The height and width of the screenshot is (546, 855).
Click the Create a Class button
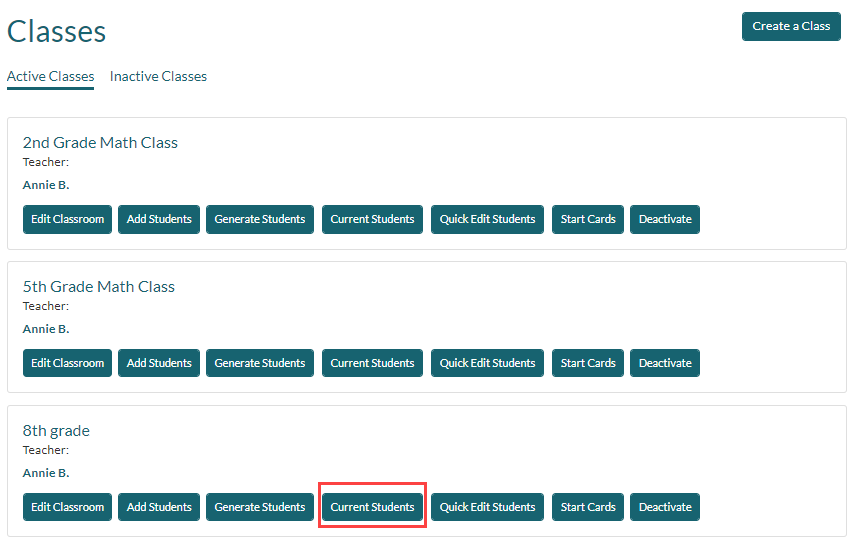coord(790,26)
